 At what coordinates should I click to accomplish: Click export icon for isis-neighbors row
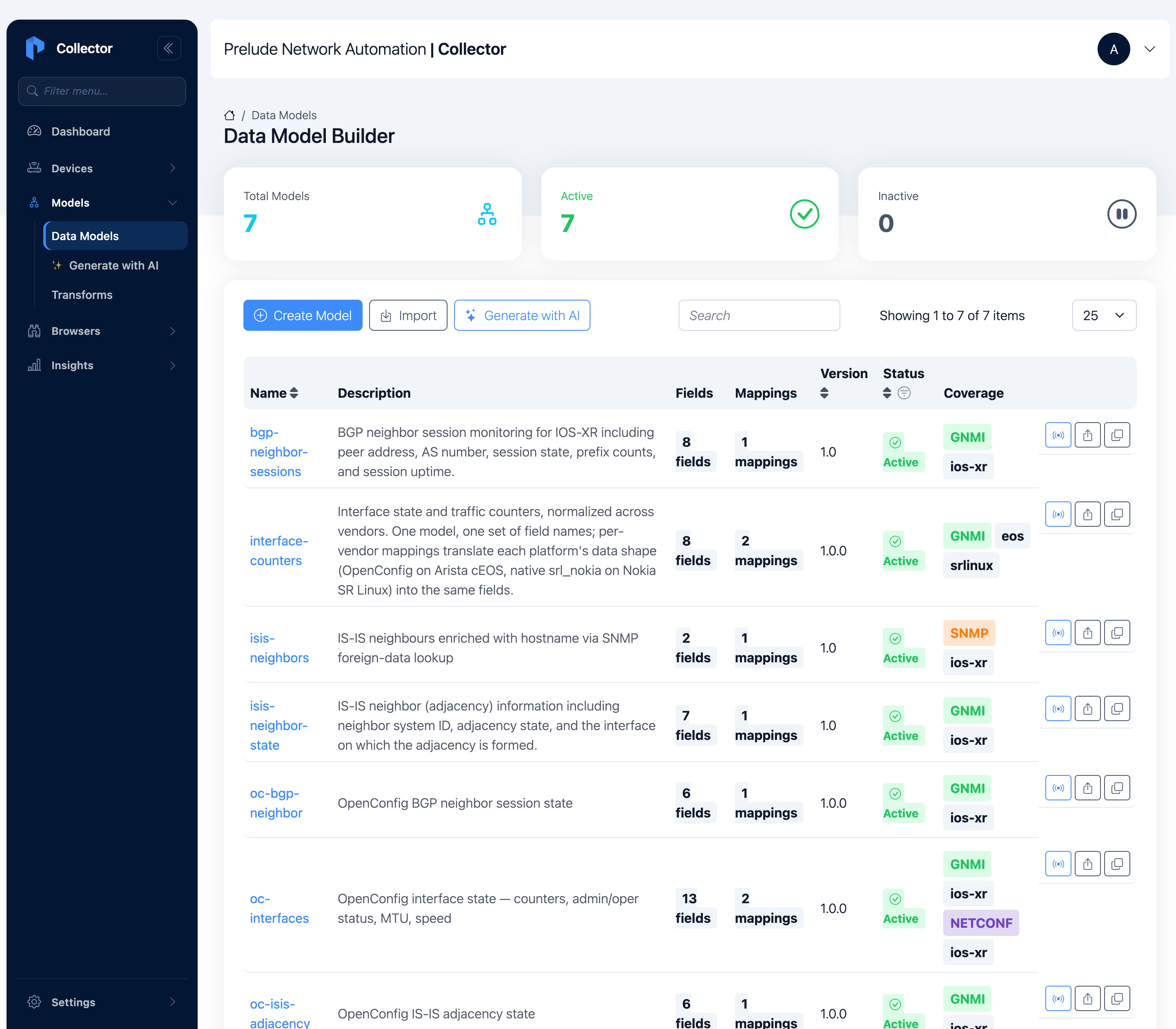[x=1087, y=633]
